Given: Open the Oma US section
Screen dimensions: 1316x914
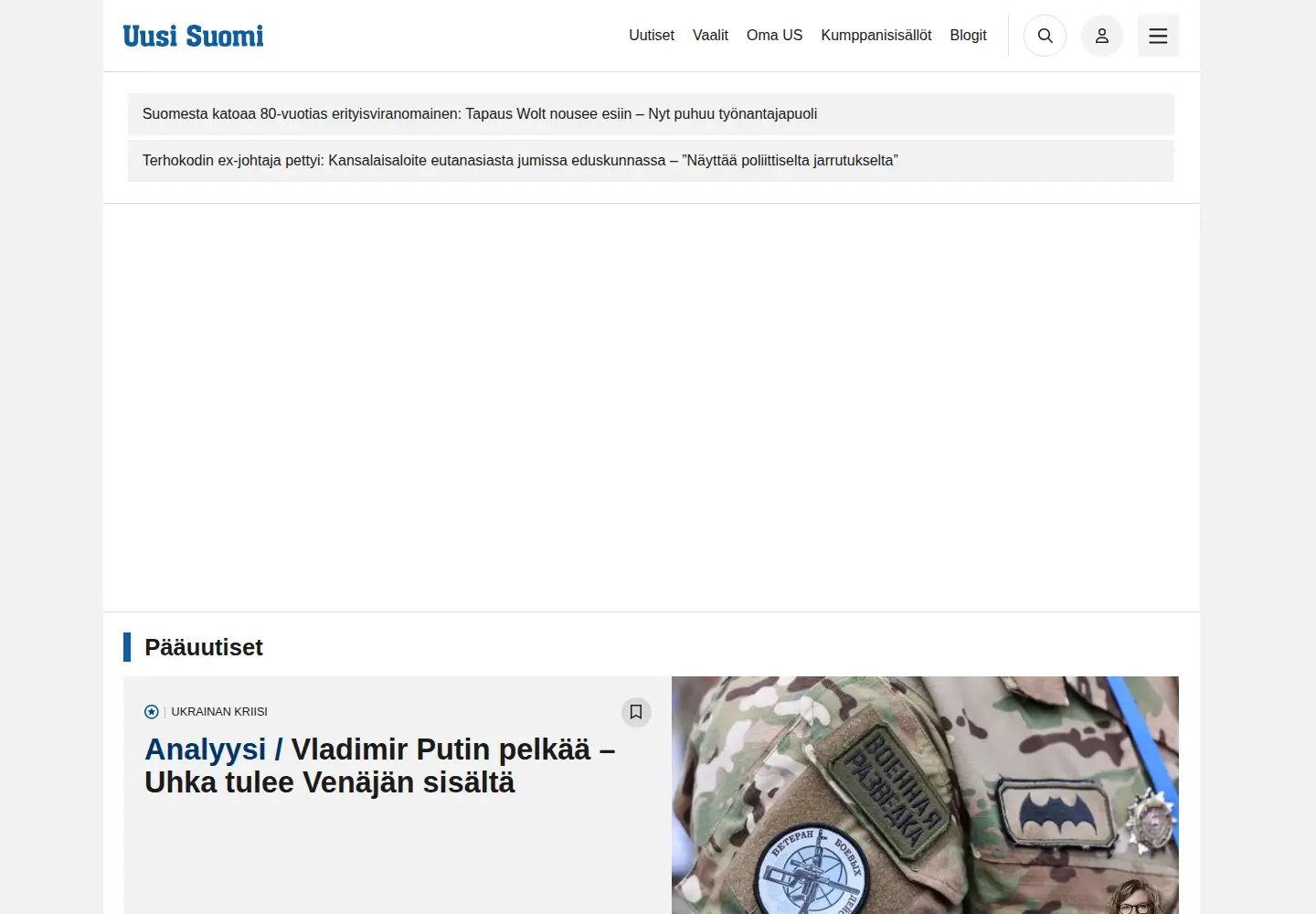Looking at the screenshot, I should [x=774, y=36].
